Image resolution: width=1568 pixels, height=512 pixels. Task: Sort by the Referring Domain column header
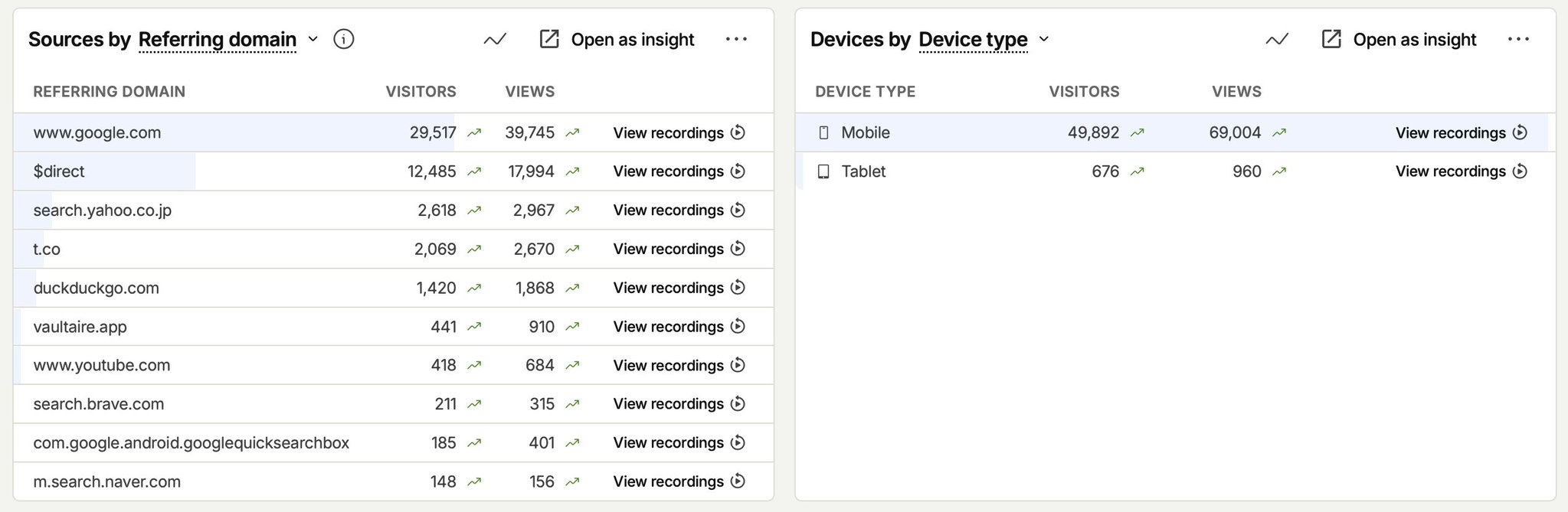point(110,92)
